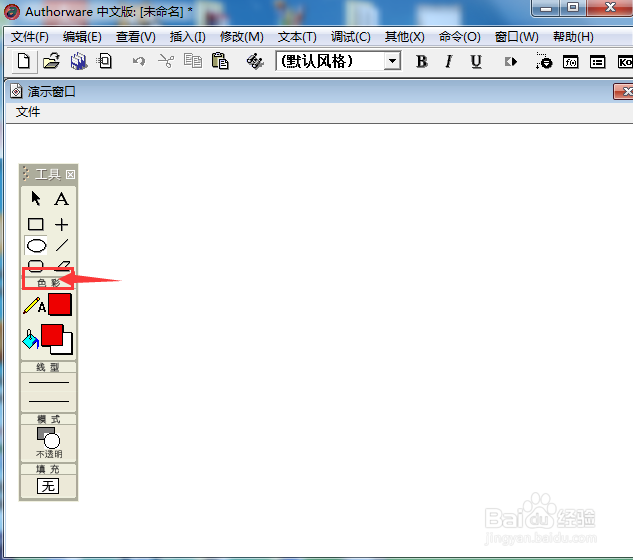The width and height of the screenshot is (633, 560).
Task: Minimize the Authorware window
Action: click(x=546, y=8)
